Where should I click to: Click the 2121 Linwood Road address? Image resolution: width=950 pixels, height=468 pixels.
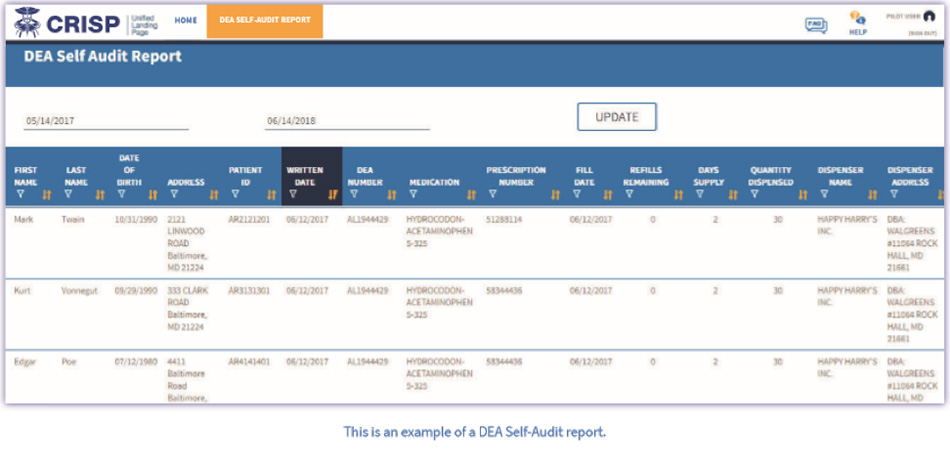point(187,243)
